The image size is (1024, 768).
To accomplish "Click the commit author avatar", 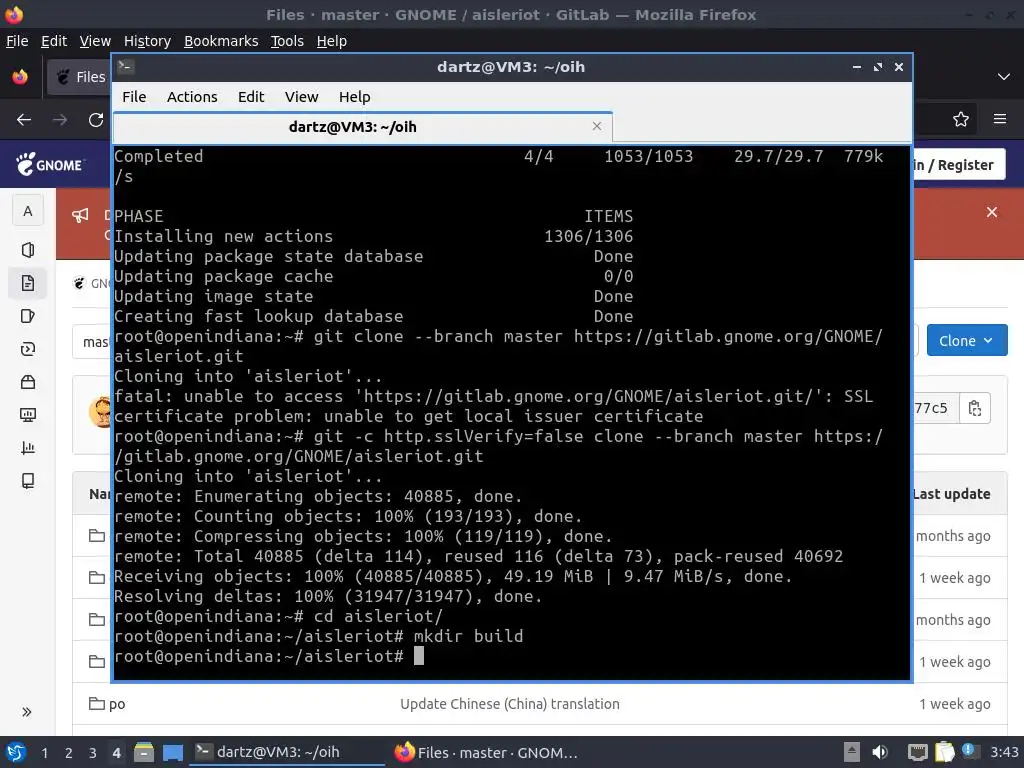I will pos(101,411).
